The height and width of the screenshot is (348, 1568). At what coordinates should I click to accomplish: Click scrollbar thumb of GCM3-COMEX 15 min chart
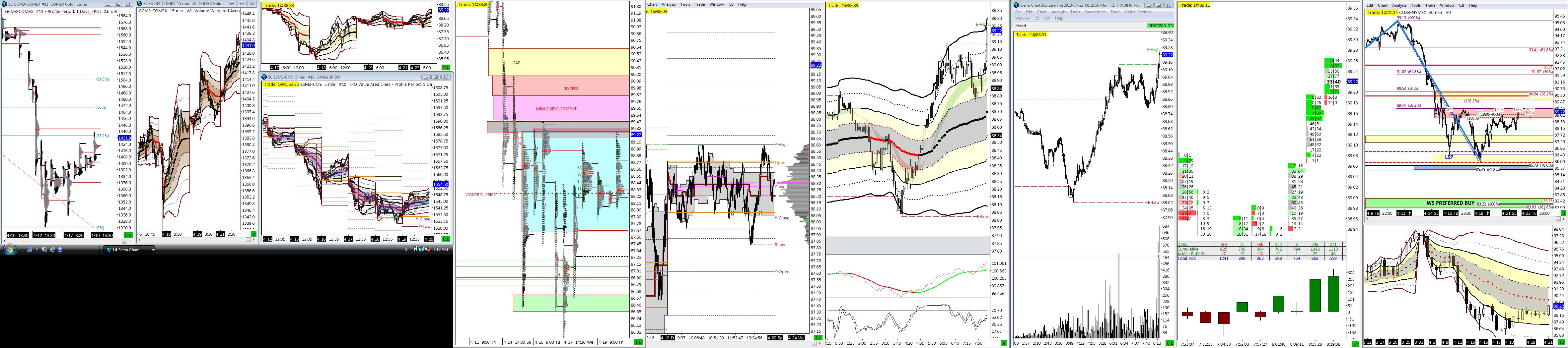point(249,240)
